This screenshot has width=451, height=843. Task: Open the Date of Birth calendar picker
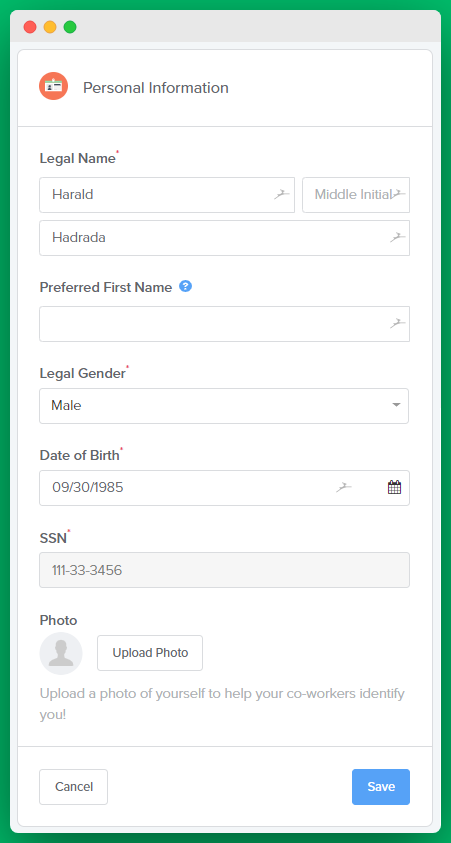[x=395, y=488]
